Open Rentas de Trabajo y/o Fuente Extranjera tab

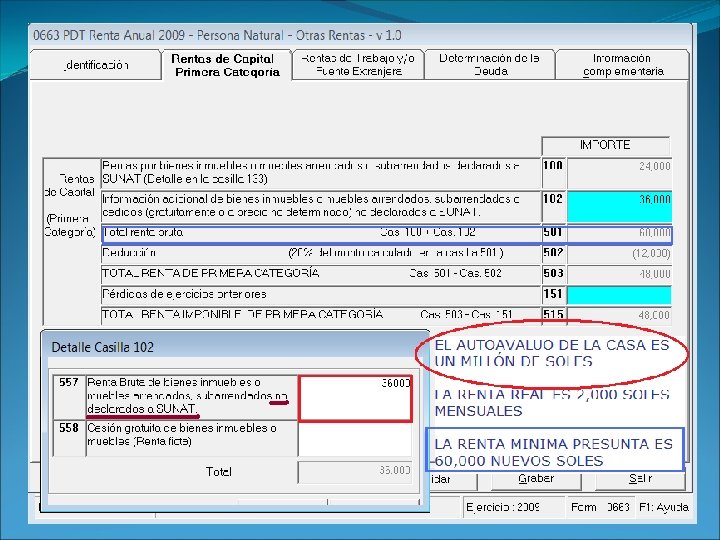tap(358, 65)
